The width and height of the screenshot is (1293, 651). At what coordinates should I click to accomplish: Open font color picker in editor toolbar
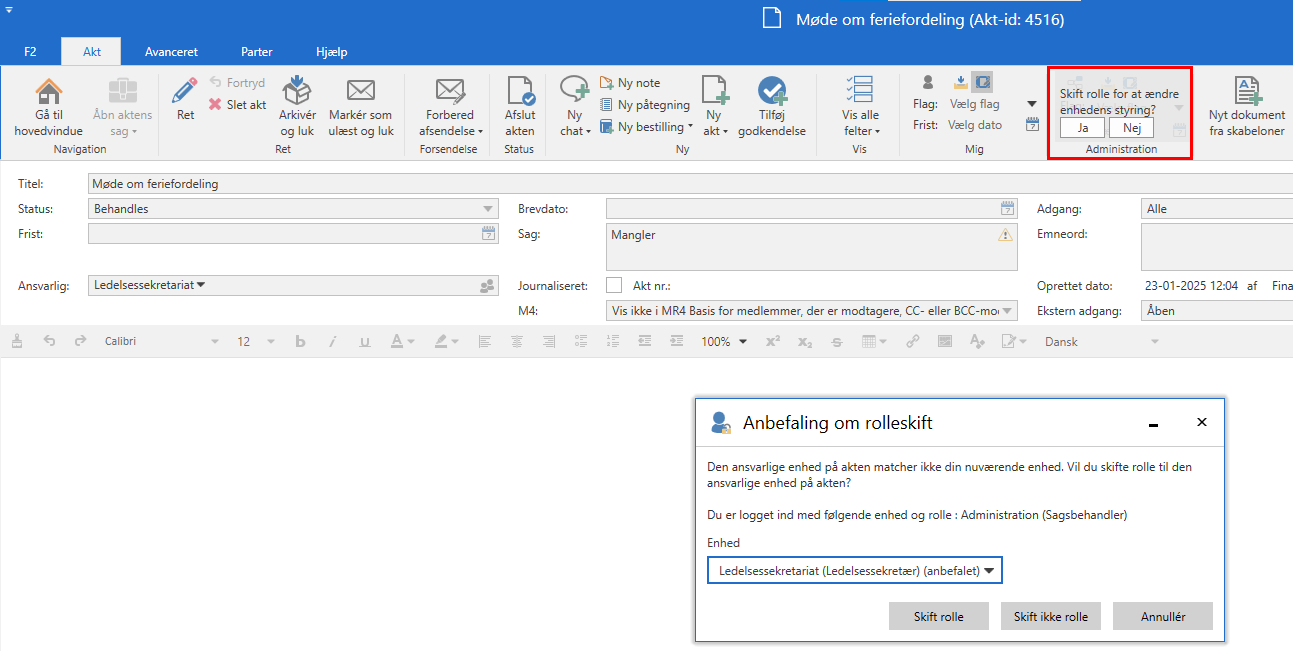402,341
